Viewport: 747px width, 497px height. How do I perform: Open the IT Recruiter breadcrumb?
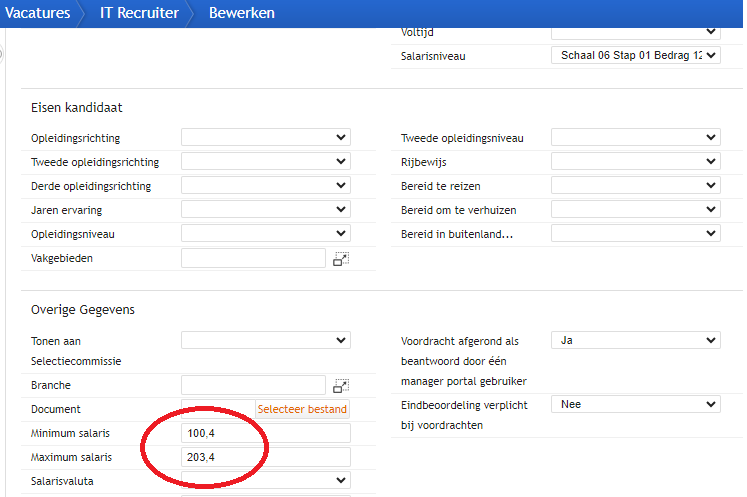(139, 13)
